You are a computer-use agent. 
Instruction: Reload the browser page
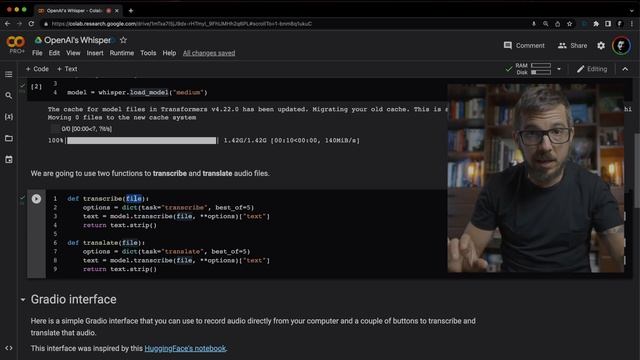[31, 24]
